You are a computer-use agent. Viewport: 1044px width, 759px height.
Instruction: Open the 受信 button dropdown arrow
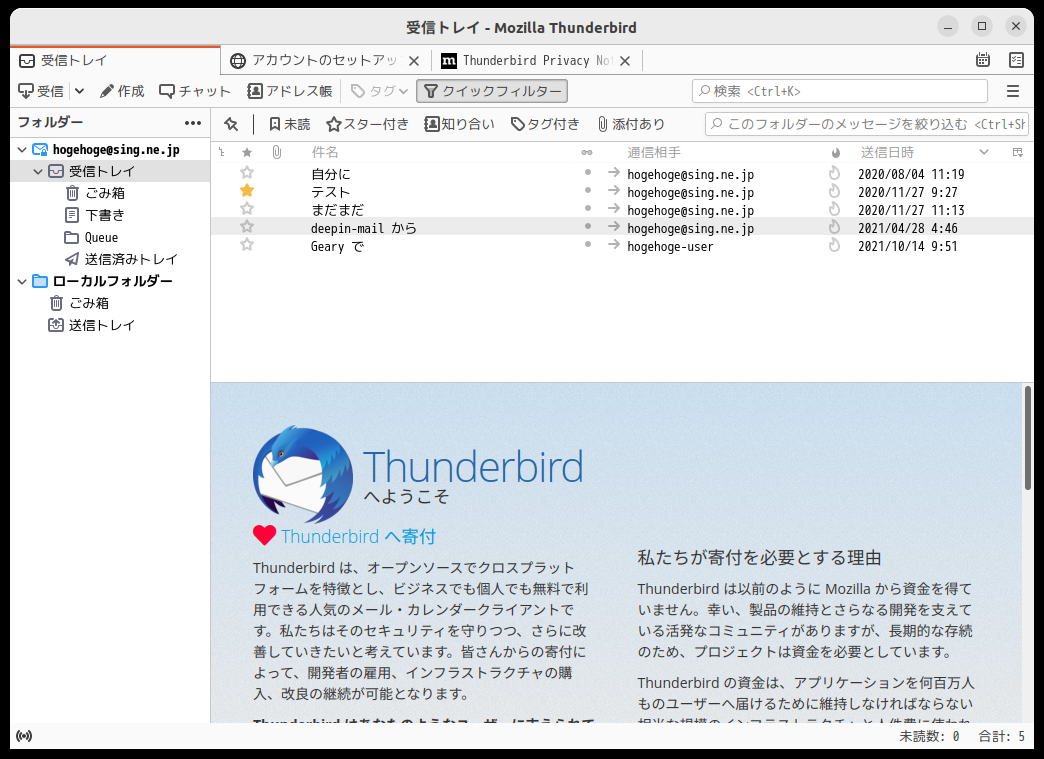coord(79,91)
